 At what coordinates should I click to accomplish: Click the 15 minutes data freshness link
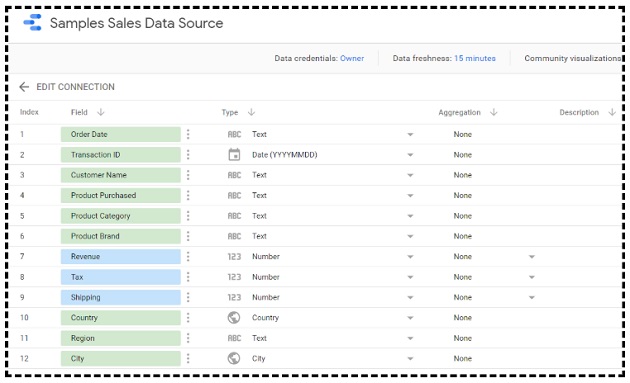coord(475,58)
